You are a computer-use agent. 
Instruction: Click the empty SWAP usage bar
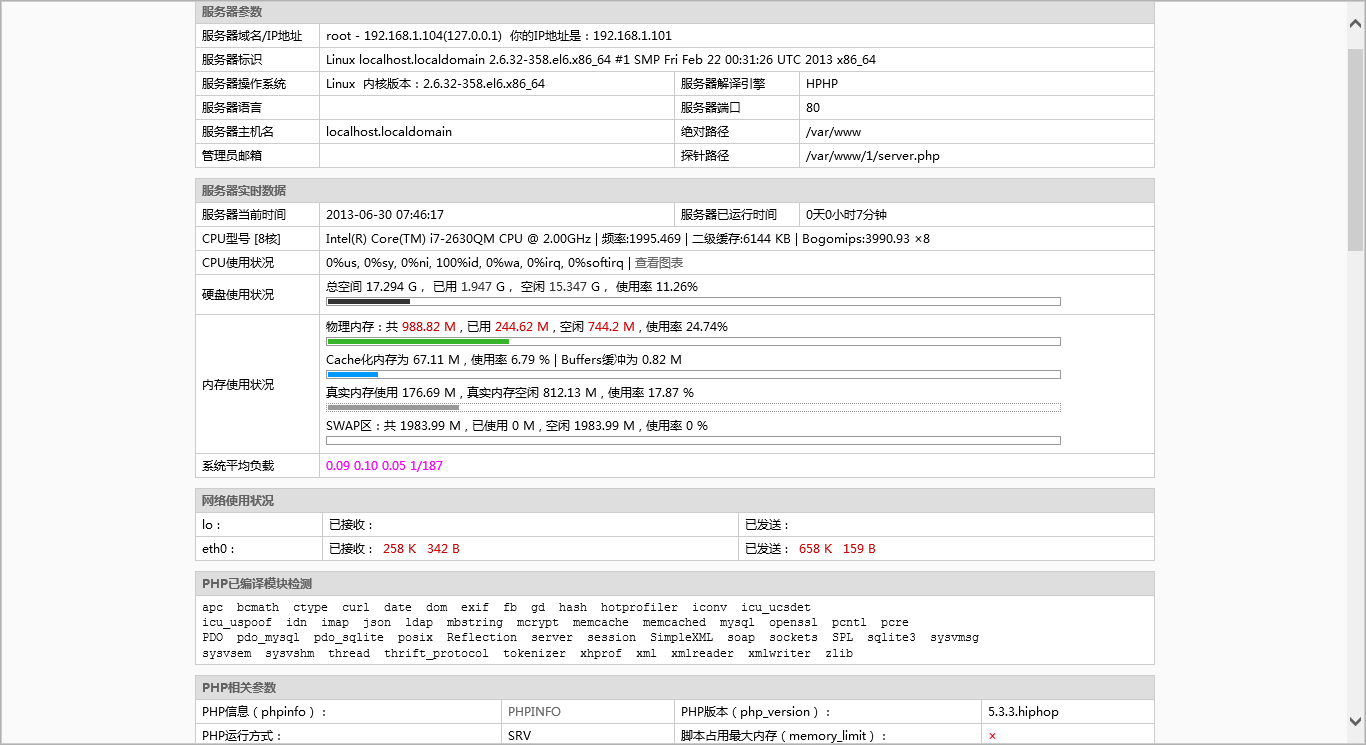coord(693,440)
